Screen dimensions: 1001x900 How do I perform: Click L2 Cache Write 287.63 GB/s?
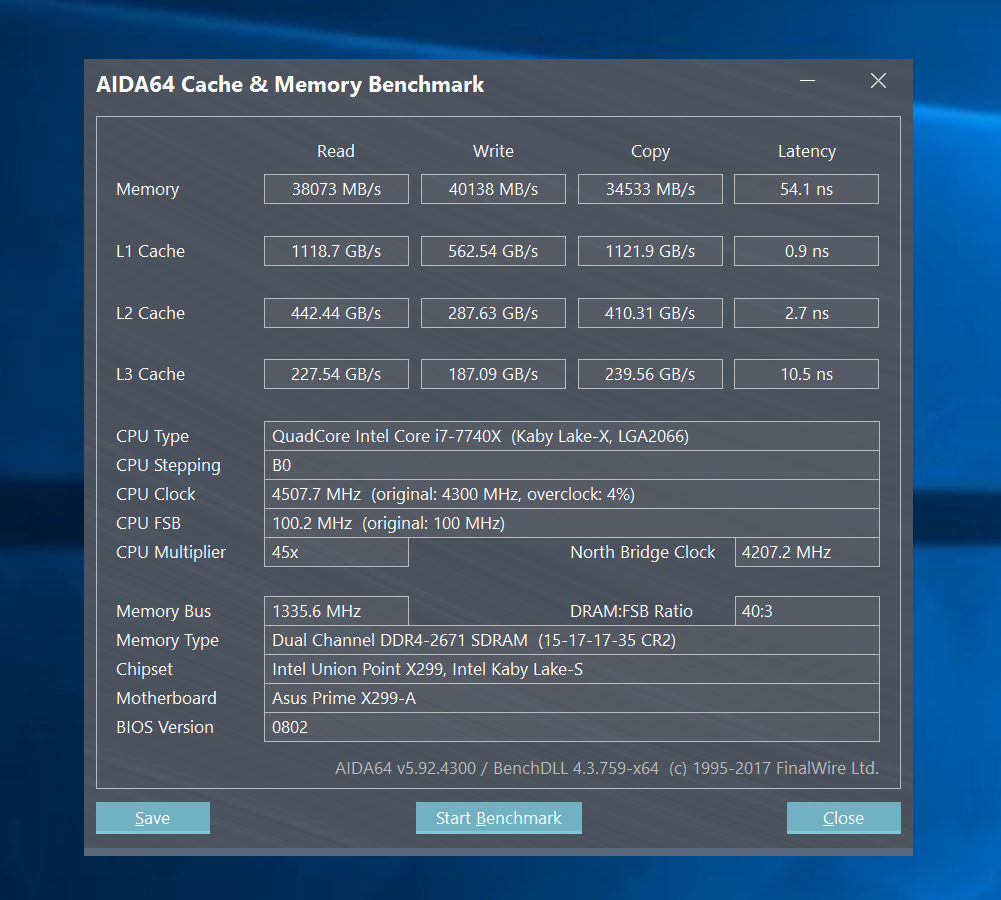click(493, 313)
